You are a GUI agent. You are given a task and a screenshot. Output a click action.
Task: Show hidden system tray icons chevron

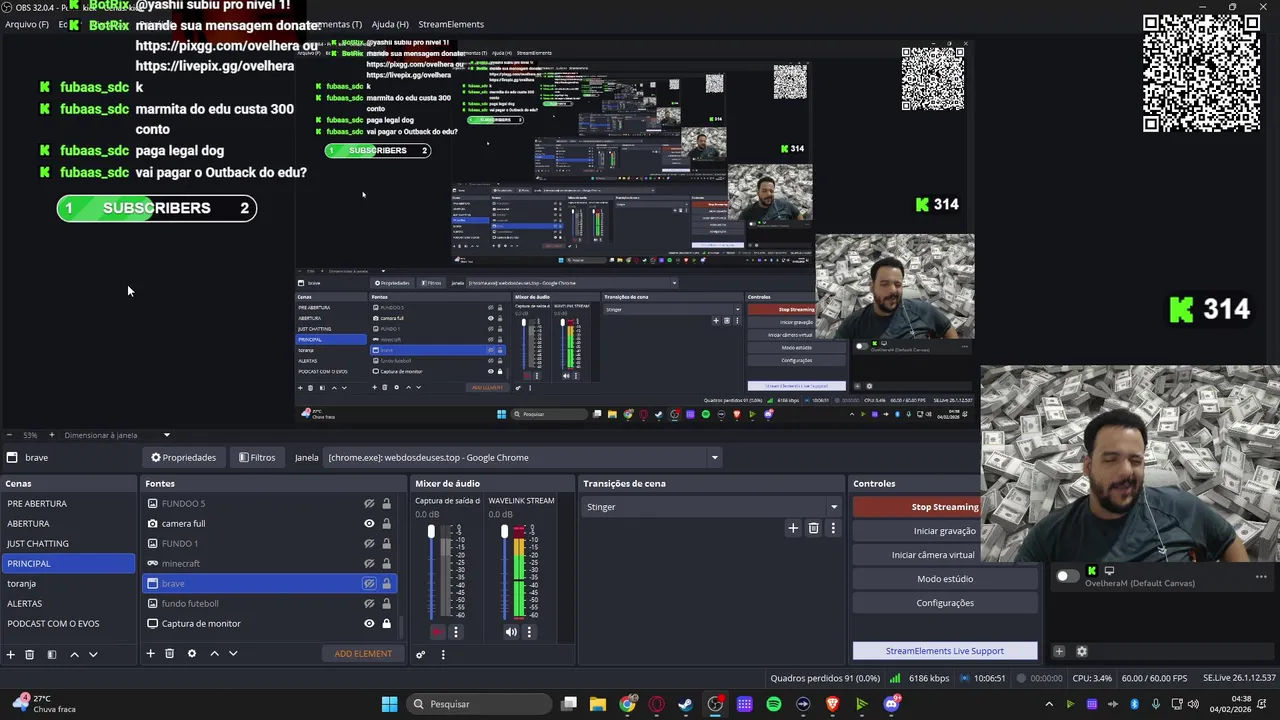coord(1048,704)
